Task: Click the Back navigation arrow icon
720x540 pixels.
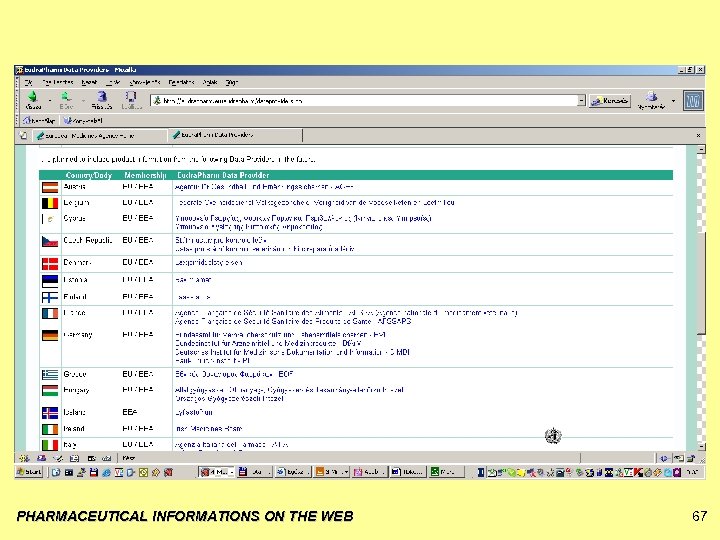Action: click(33, 97)
